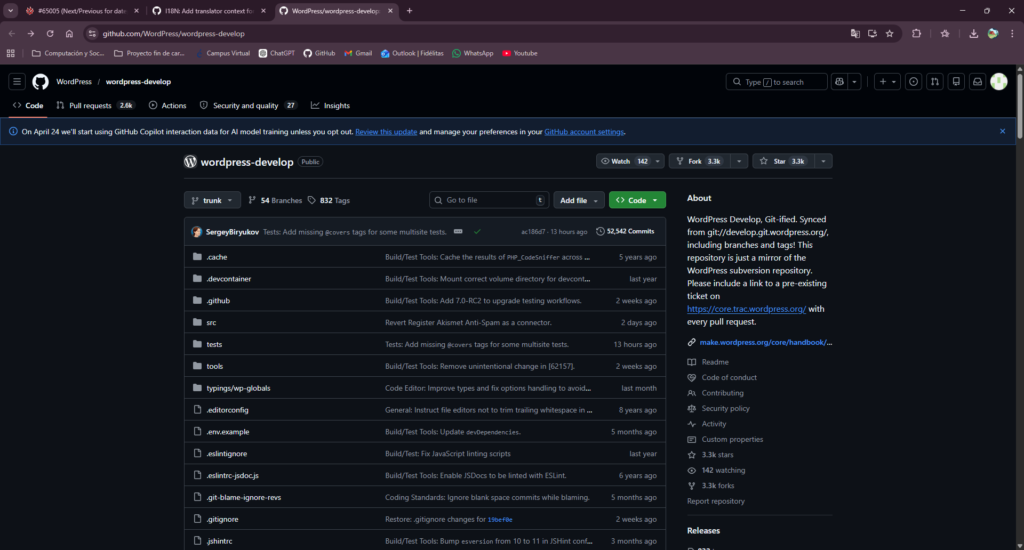Open the .env.example file

coord(228,432)
